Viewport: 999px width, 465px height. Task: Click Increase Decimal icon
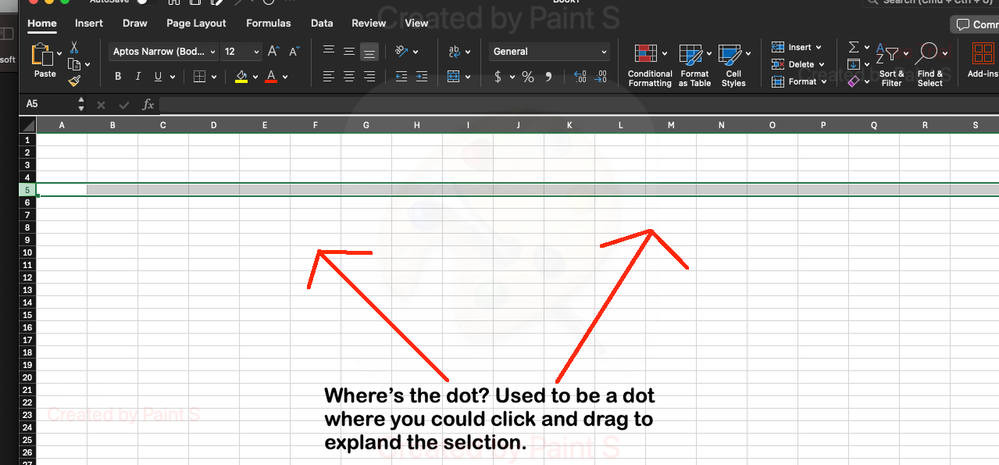pyautogui.click(x=580, y=77)
